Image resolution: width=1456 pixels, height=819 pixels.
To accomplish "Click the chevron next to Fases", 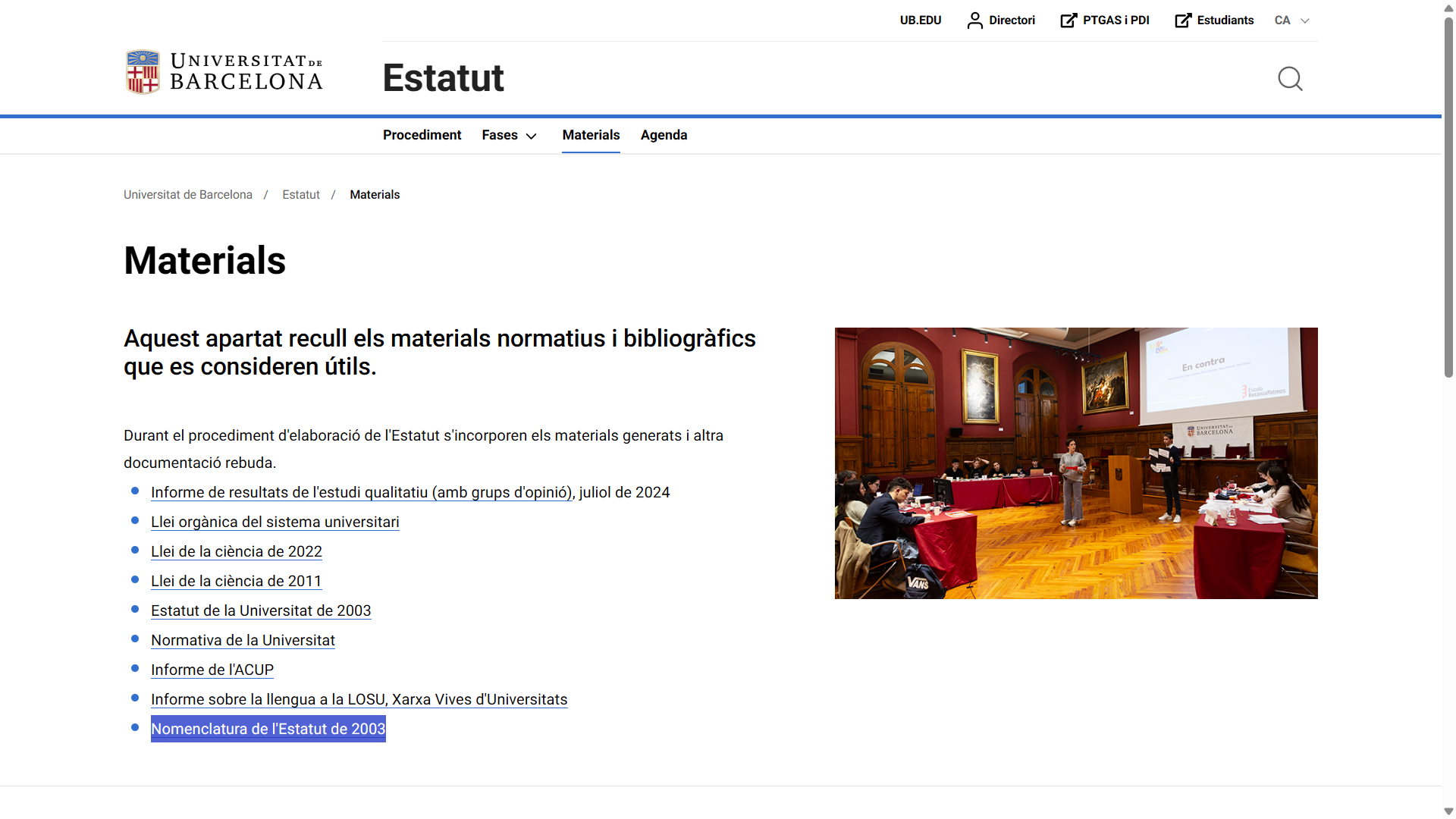I will (531, 136).
